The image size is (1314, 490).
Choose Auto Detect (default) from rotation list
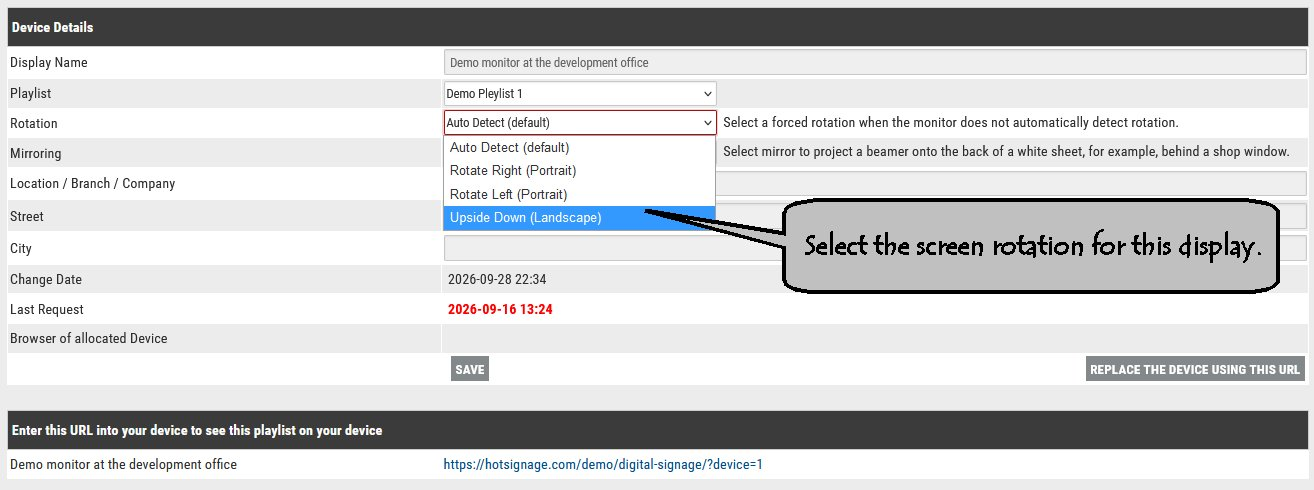pyautogui.click(x=580, y=148)
